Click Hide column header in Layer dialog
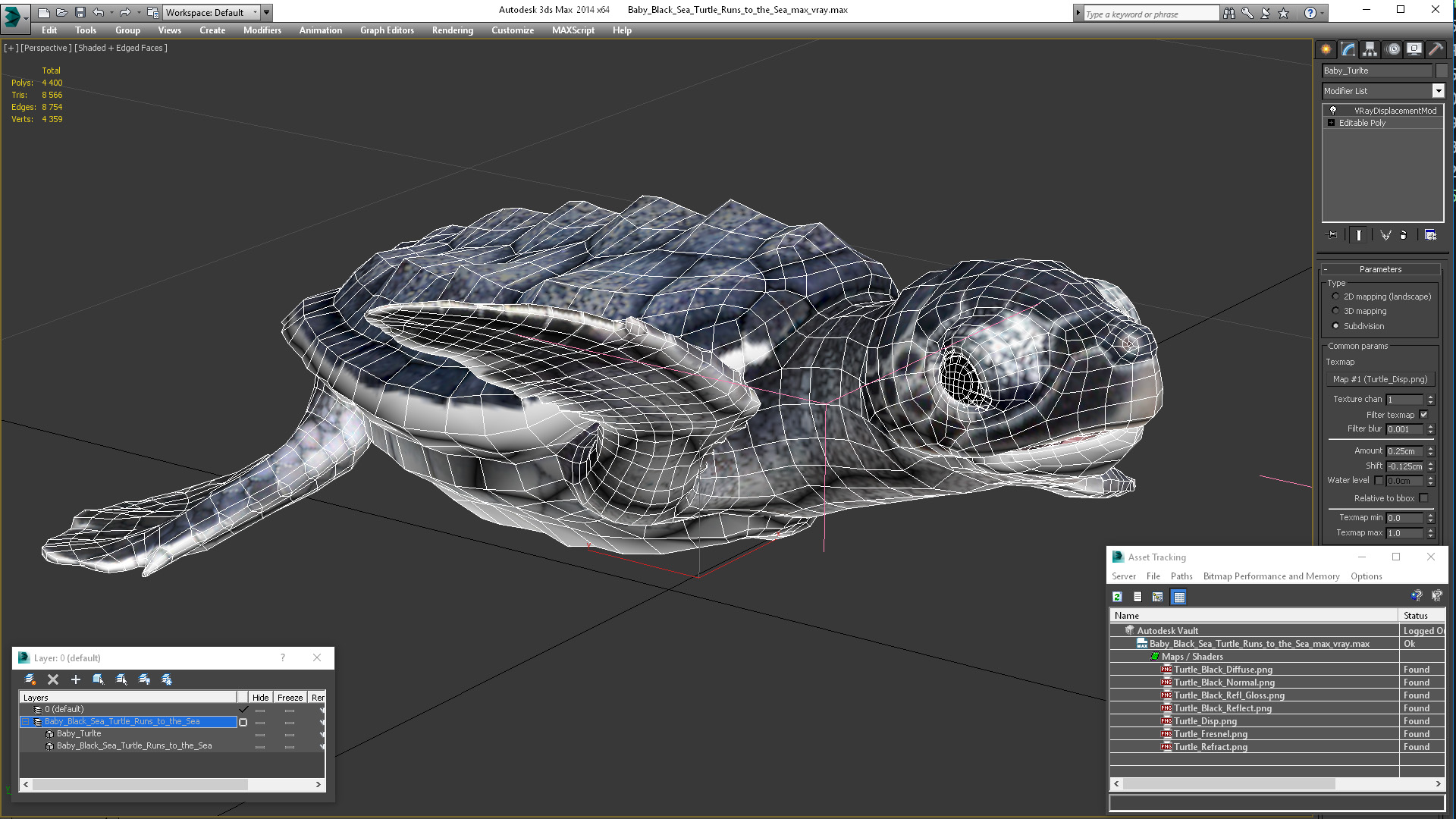The width and height of the screenshot is (1456, 819). tap(260, 698)
